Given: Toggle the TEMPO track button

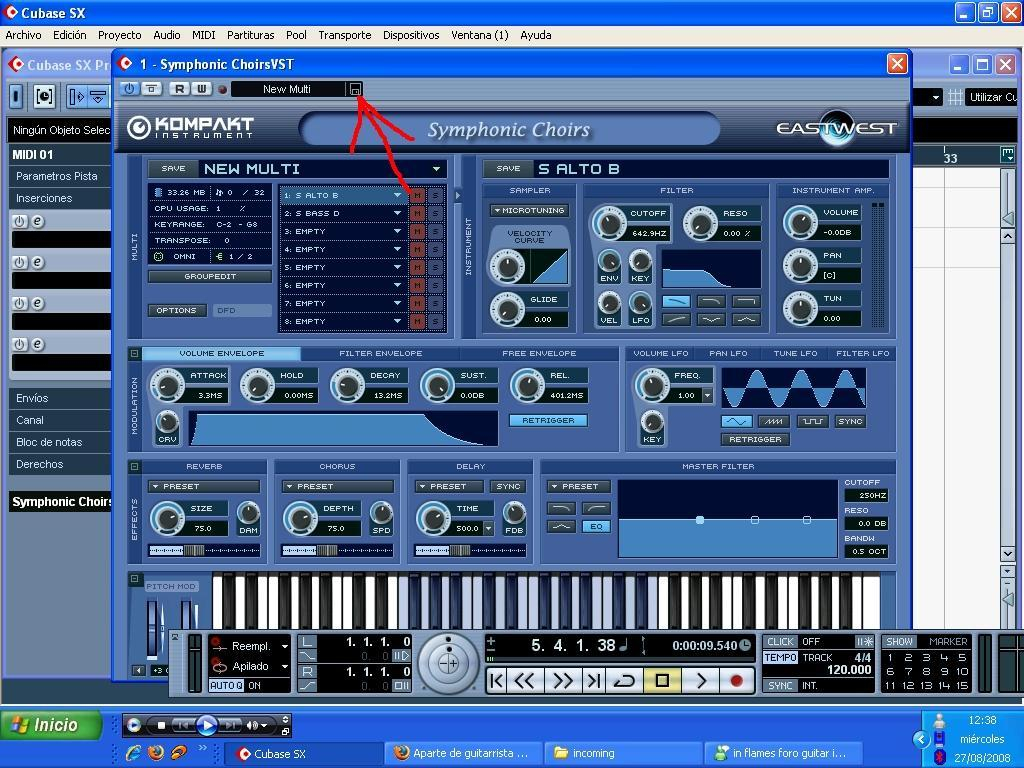Looking at the screenshot, I should (780, 658).
